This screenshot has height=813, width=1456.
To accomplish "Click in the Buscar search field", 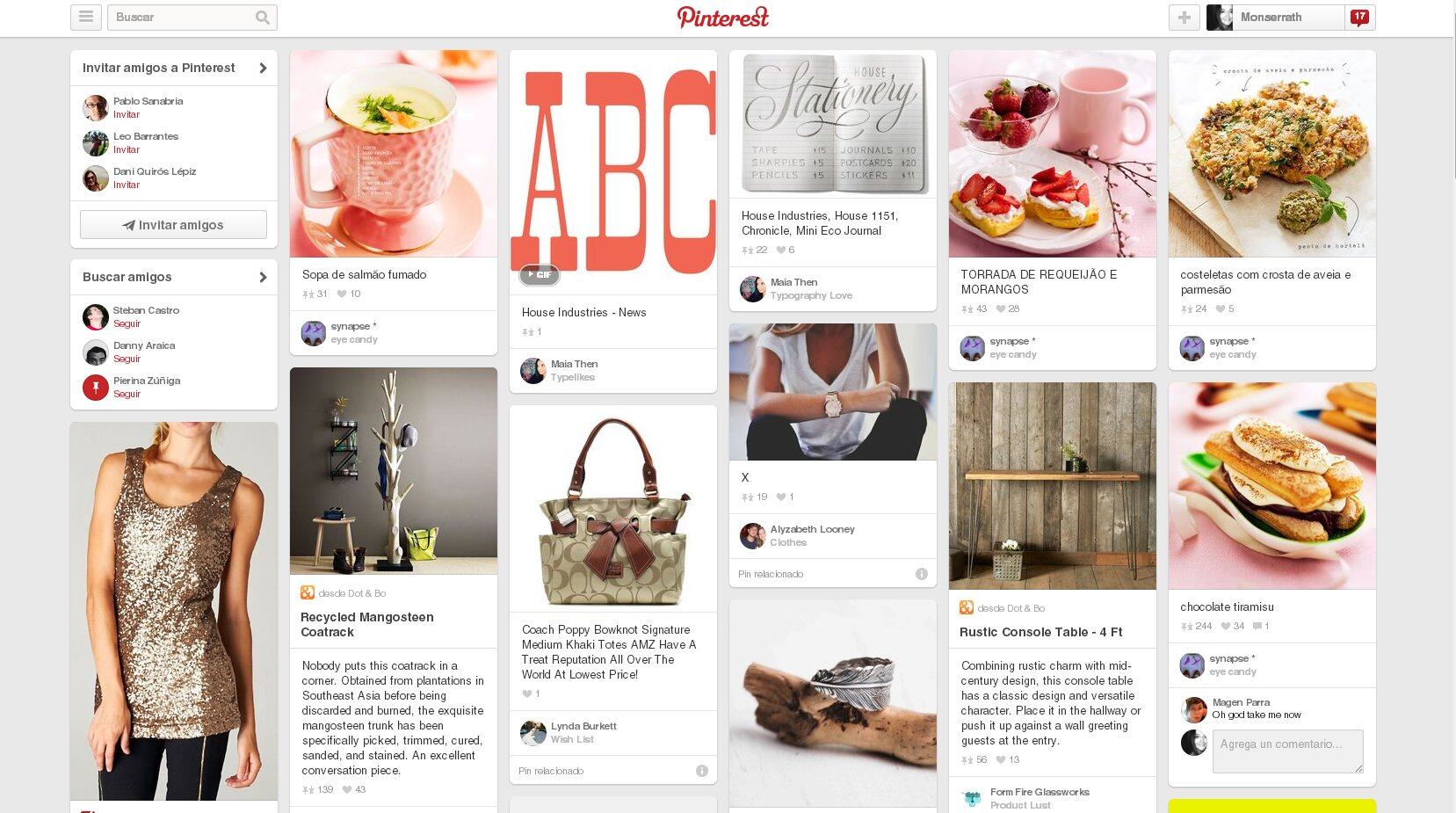I will click(x=180, y=18).
